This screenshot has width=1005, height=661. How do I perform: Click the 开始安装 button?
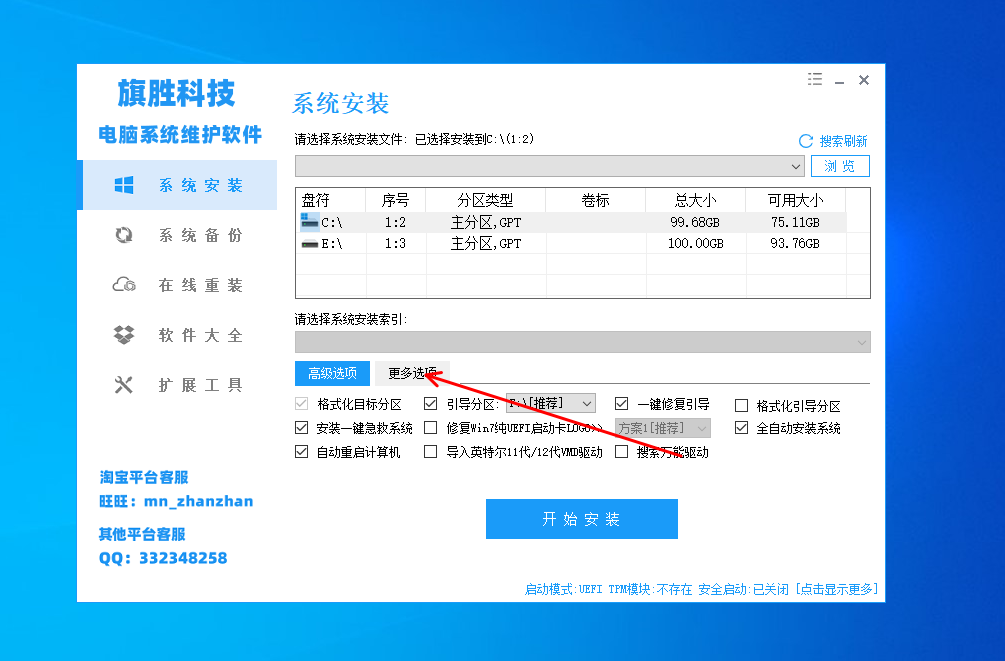[x=581, y=519]
